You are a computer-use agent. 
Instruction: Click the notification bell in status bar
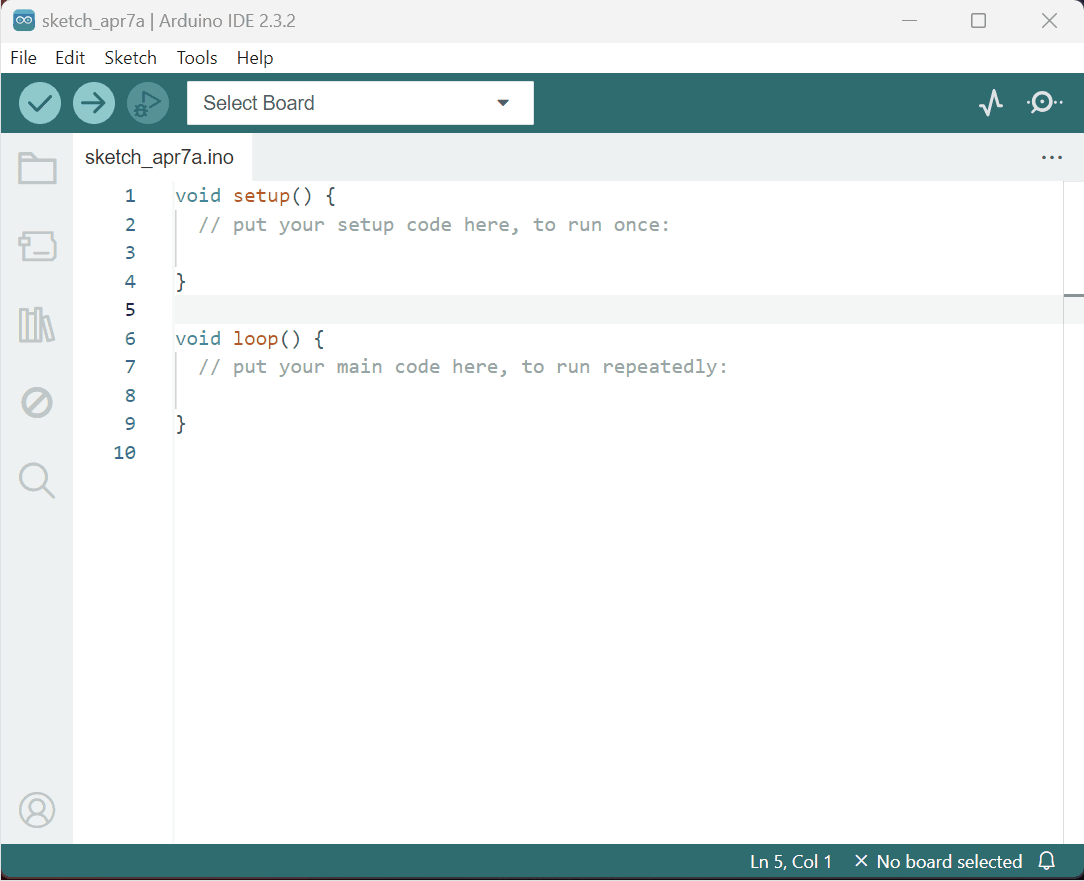click(1046, 861)
